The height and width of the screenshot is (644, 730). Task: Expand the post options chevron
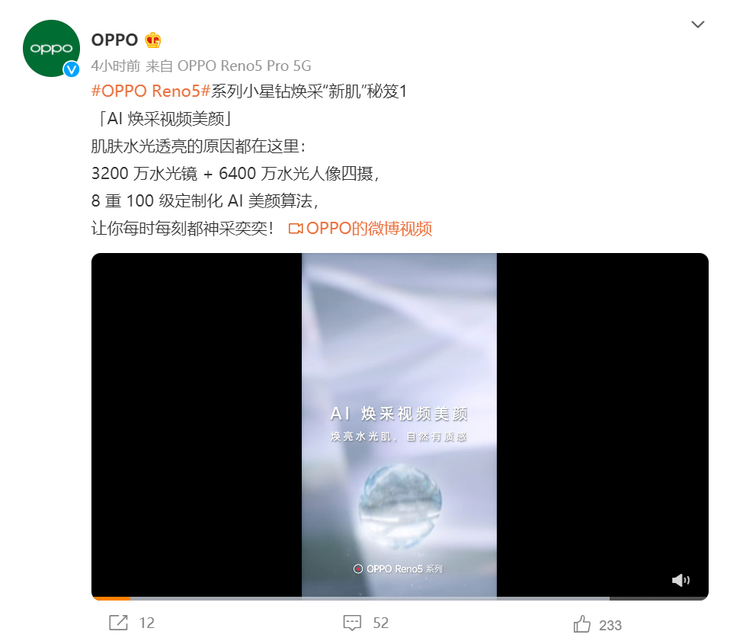pyautogui.click(x=697, y=24)
